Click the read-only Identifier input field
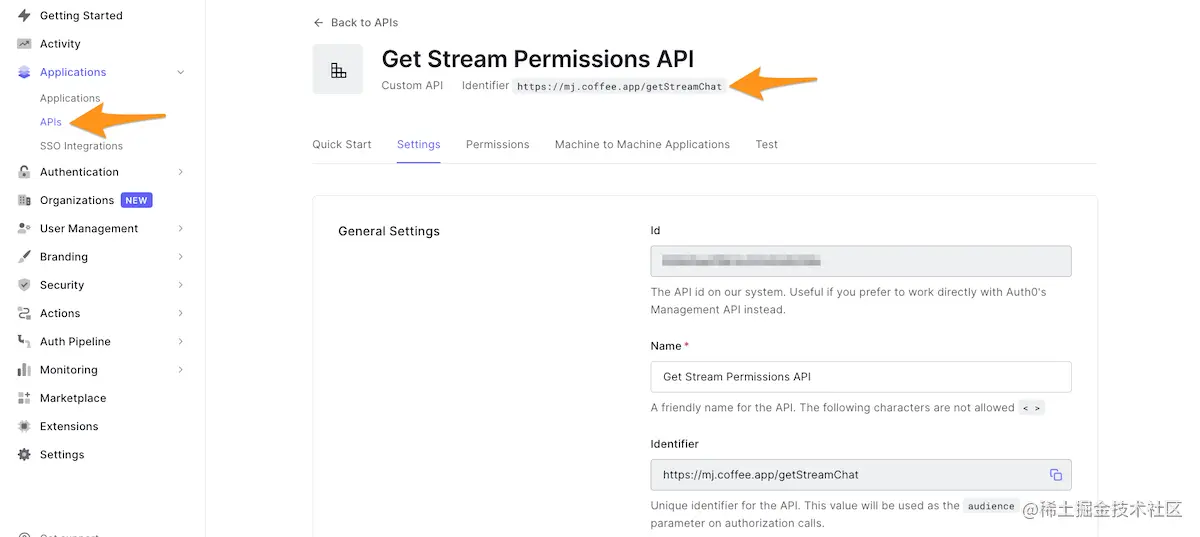The height and width of the screenshot is (537, 1200). [x=861, y=475]
